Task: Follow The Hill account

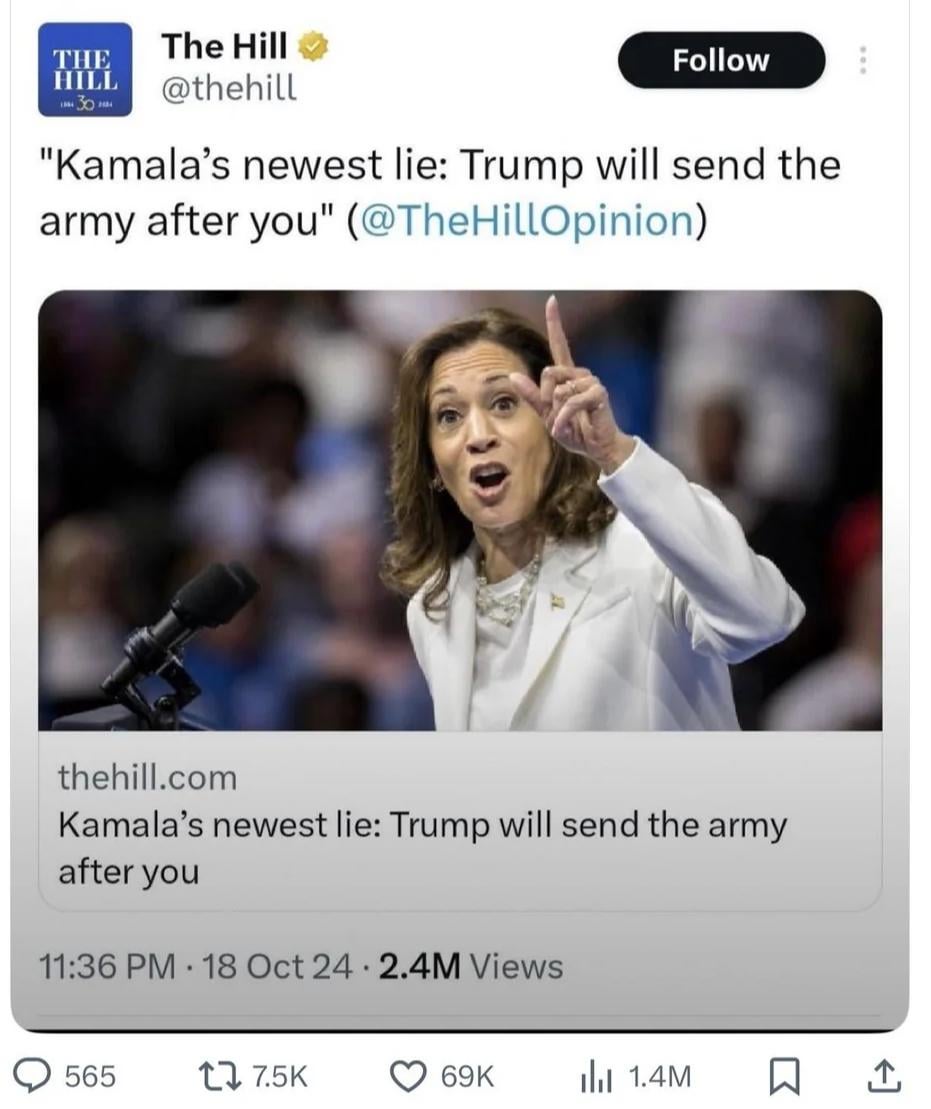Action: point(721,60)
